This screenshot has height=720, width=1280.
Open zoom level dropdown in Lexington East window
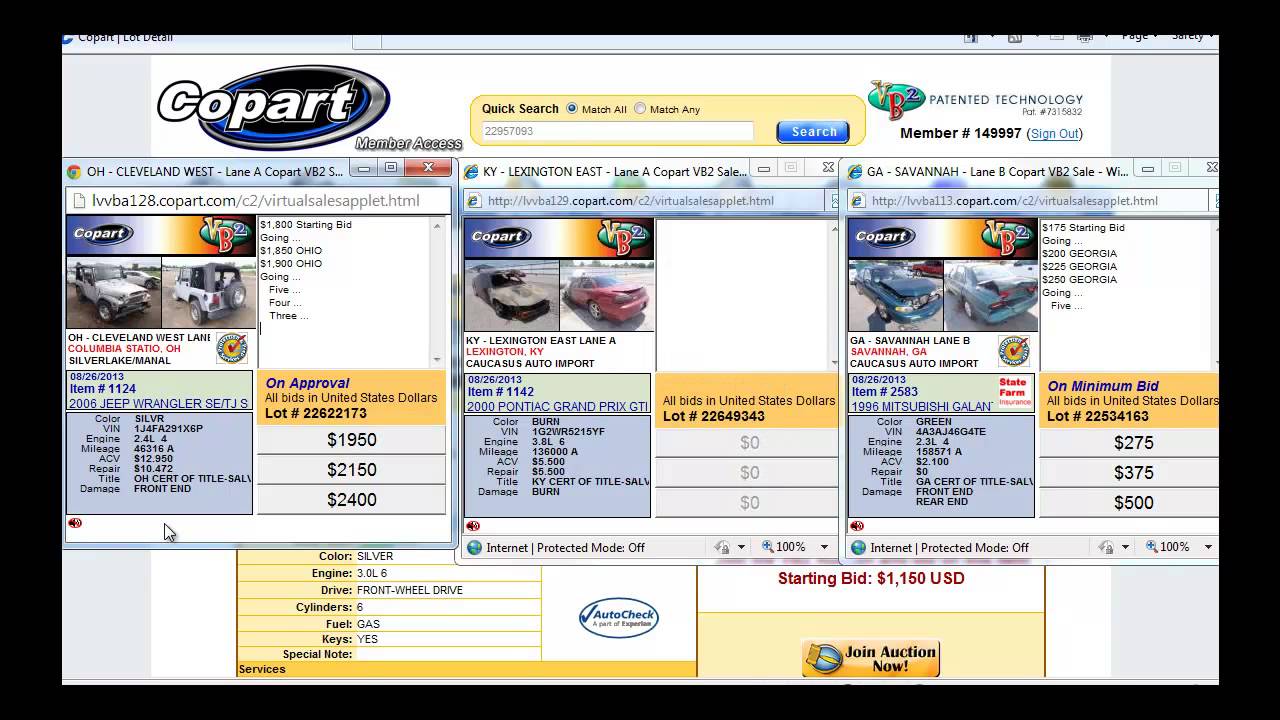825,547
